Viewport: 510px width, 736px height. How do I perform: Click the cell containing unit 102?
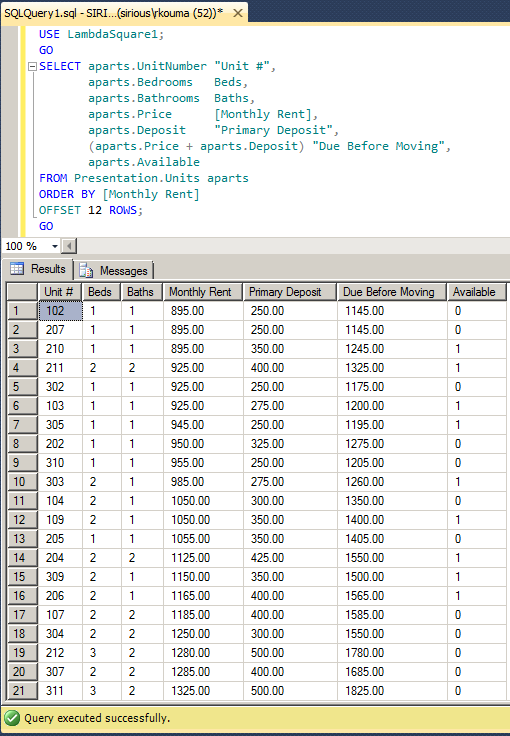[x=61, y=311]
